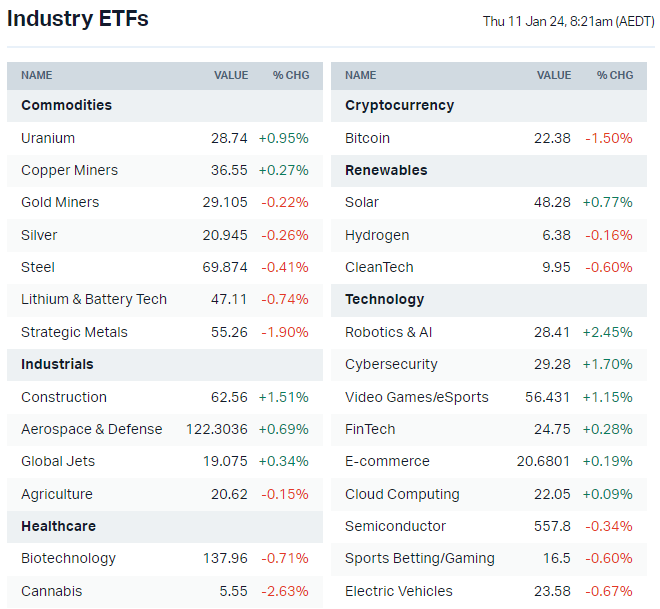660x609 pixels.
Task: Open Lithium & Battery Tech ETF
Action: tap(94, 299)
